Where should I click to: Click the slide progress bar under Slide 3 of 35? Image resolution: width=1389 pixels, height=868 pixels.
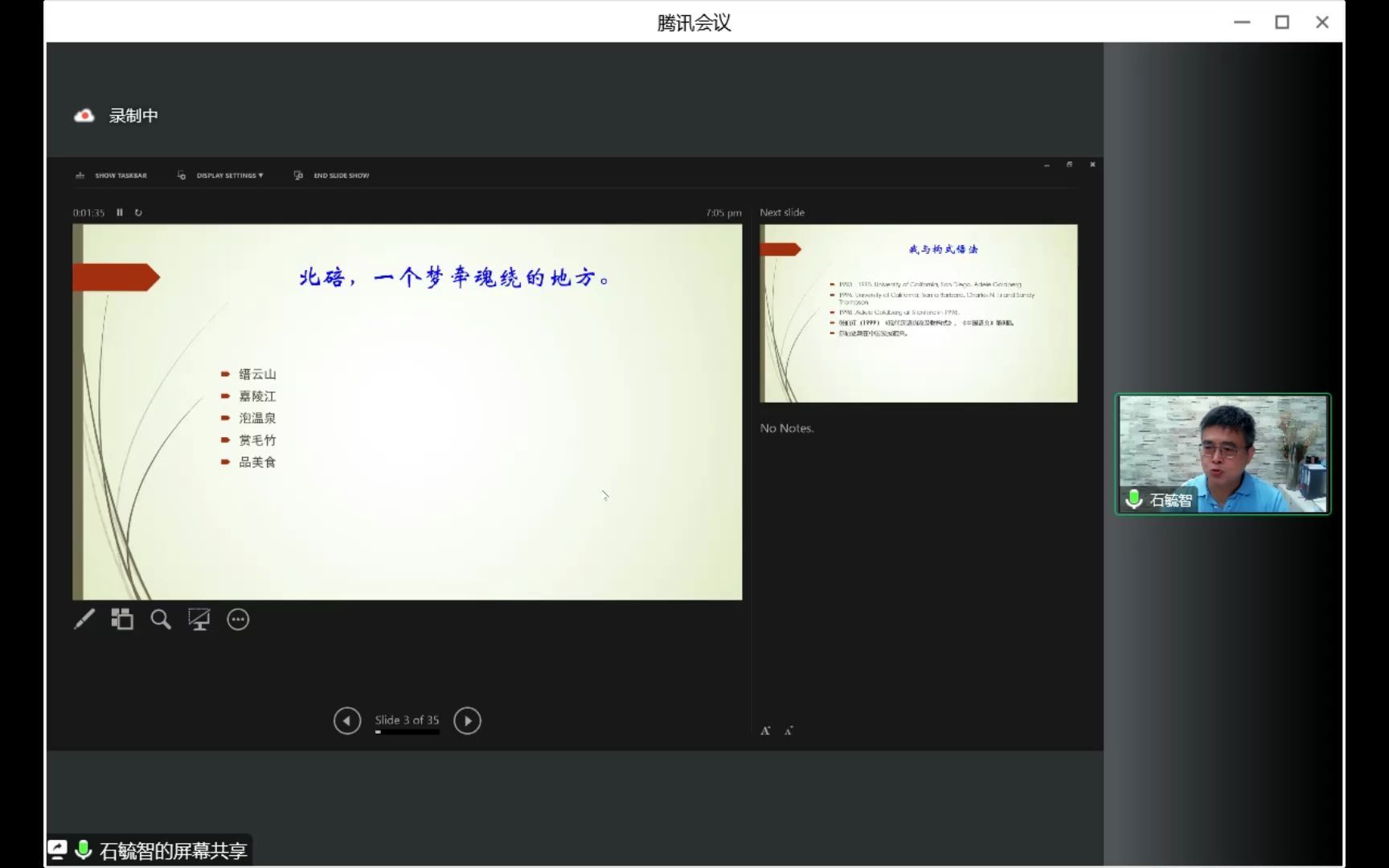(407, 732)
